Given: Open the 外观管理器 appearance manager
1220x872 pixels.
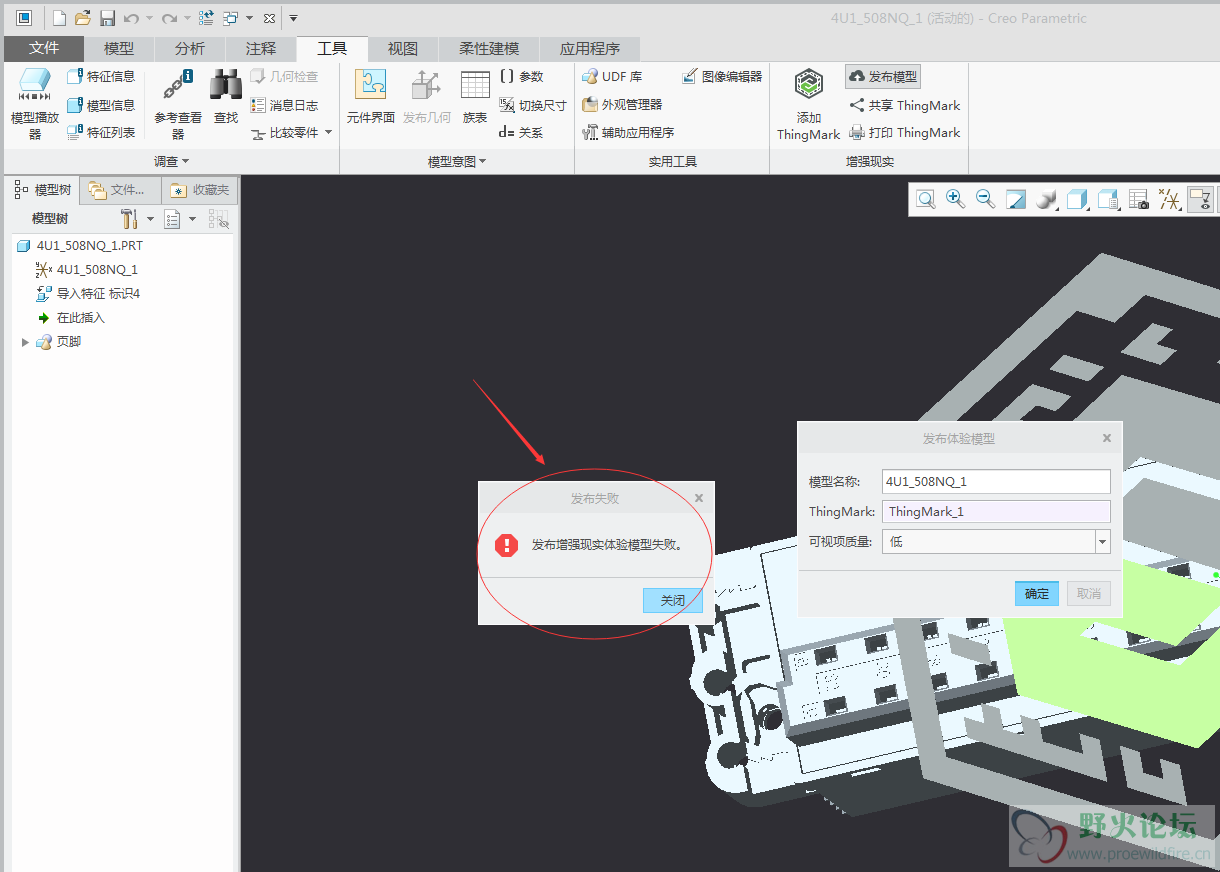Looking at the screenshot, I should pyautogui.click(x=622, y=105).
